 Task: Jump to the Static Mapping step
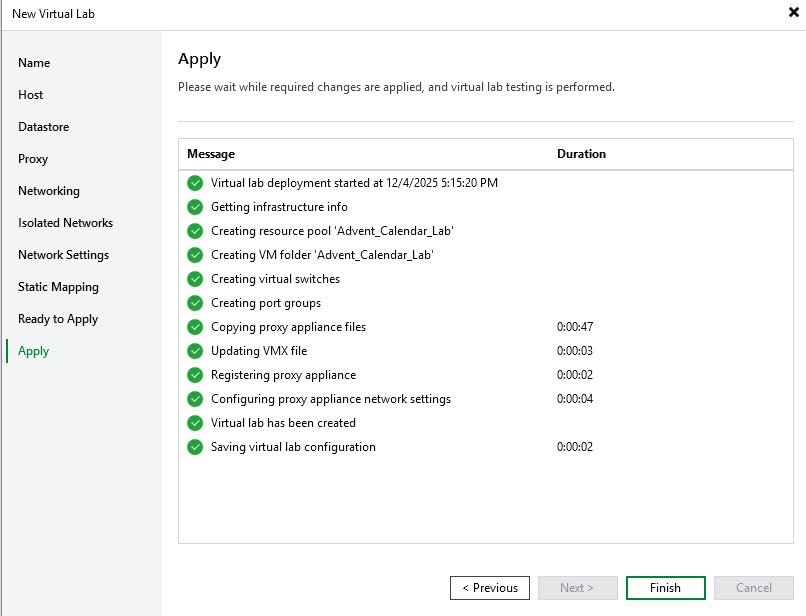[x=58, y=287]
